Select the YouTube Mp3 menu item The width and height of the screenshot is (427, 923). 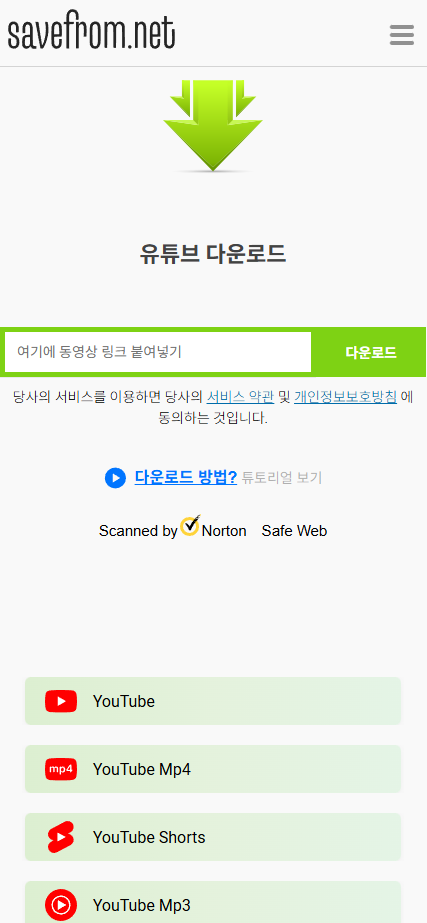213,902
